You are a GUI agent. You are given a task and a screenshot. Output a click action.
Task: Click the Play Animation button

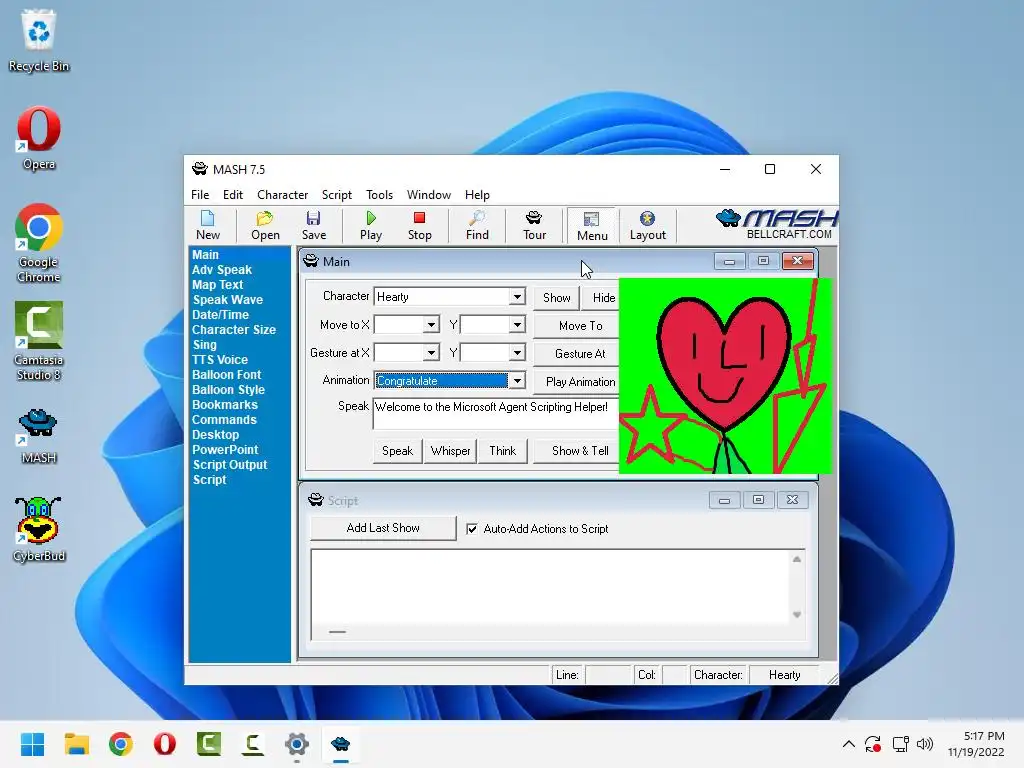click(x=576, y=382)
